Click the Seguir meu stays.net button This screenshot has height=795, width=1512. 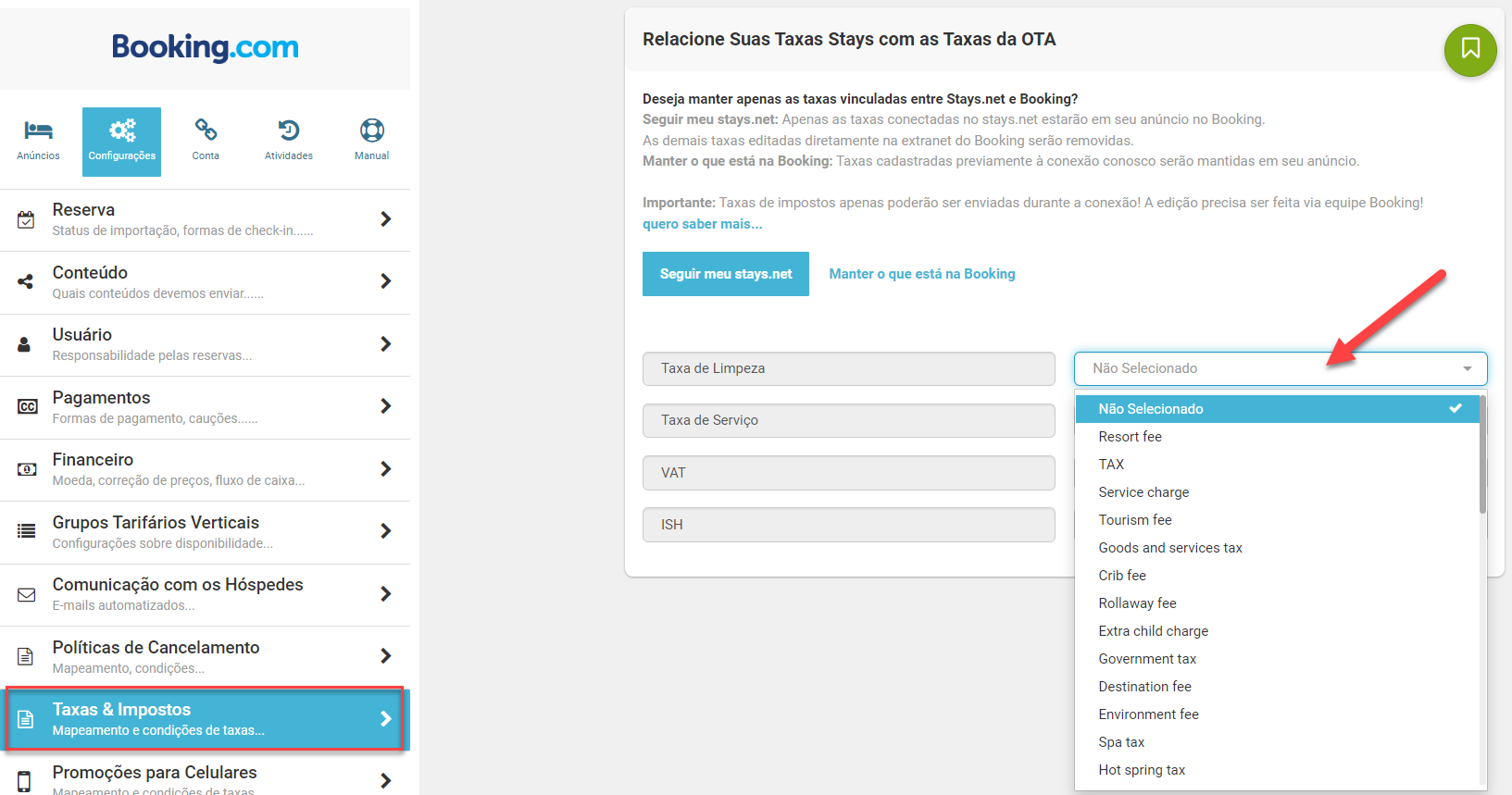click(x=726, y=274)
